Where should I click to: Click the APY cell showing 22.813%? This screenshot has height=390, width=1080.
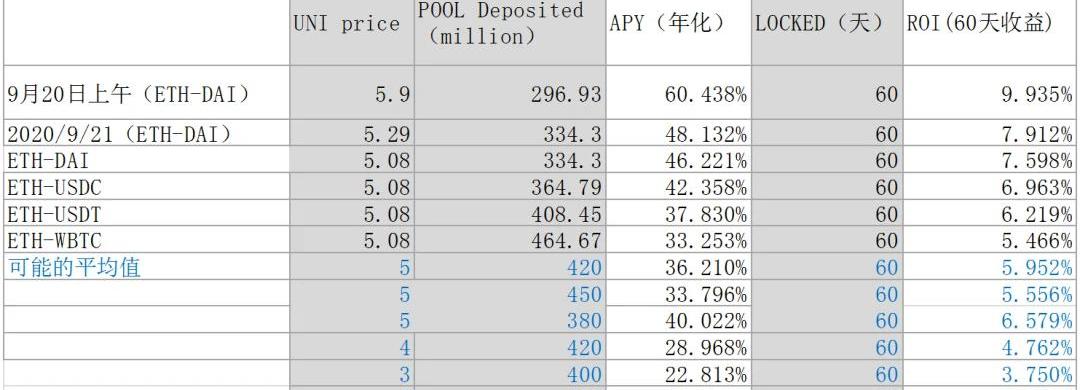point(678,373)
